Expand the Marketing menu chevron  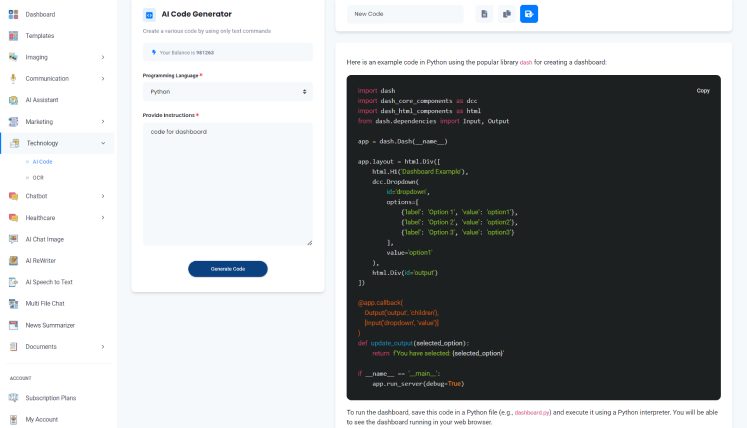[103, 122]
